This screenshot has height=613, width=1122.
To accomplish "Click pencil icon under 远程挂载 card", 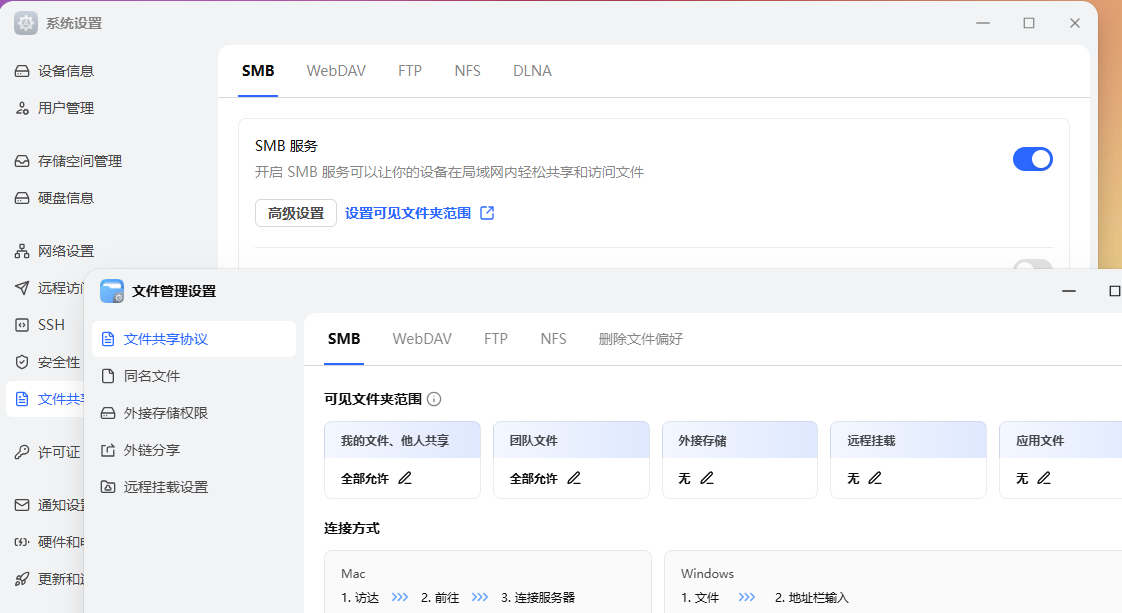I will (875, 478).
